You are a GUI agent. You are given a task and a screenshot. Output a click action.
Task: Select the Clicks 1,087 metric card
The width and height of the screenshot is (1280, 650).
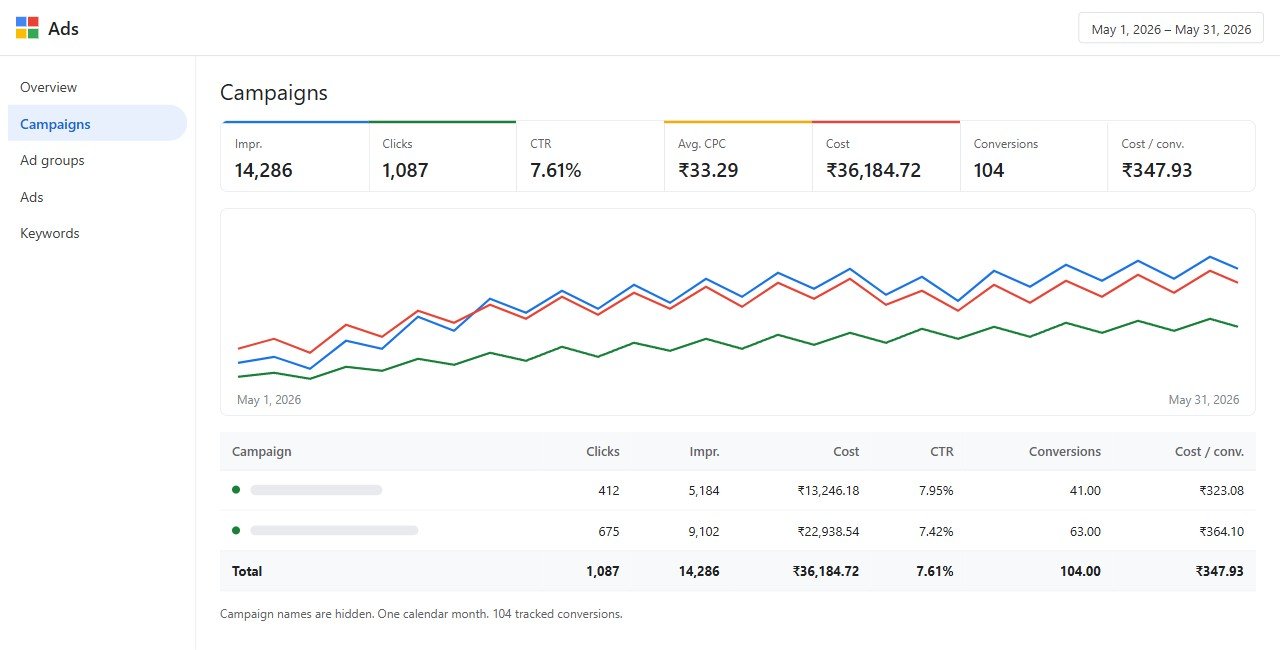(x=442, y=156)
